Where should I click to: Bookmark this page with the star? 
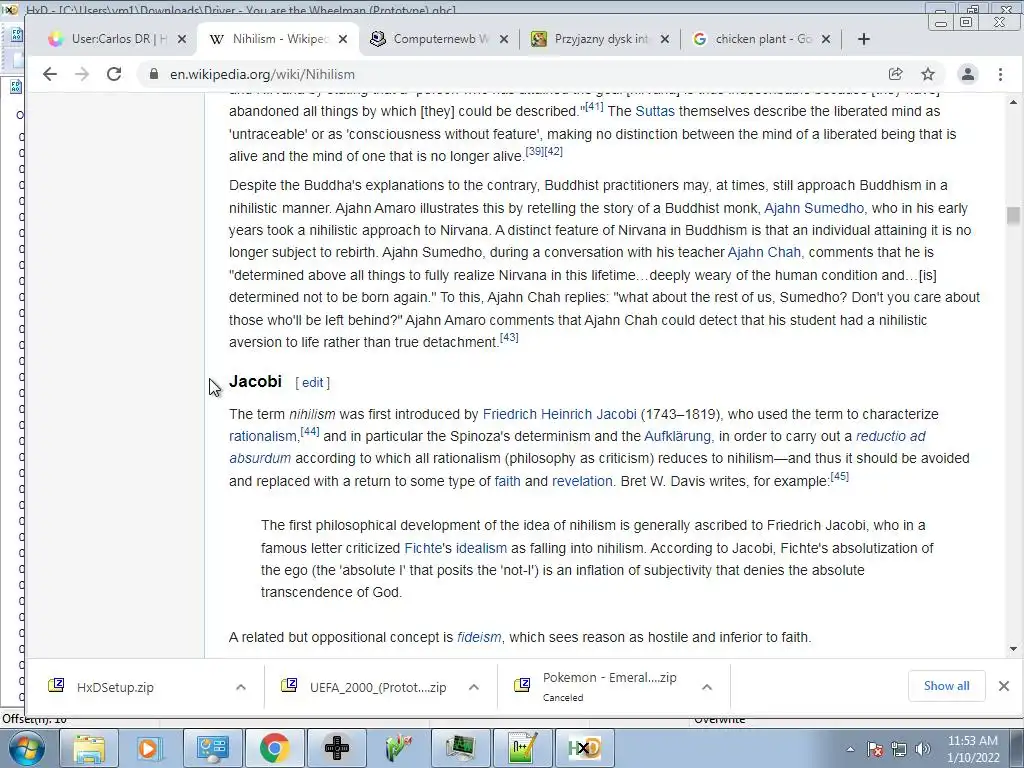click(x=927, y=74)
